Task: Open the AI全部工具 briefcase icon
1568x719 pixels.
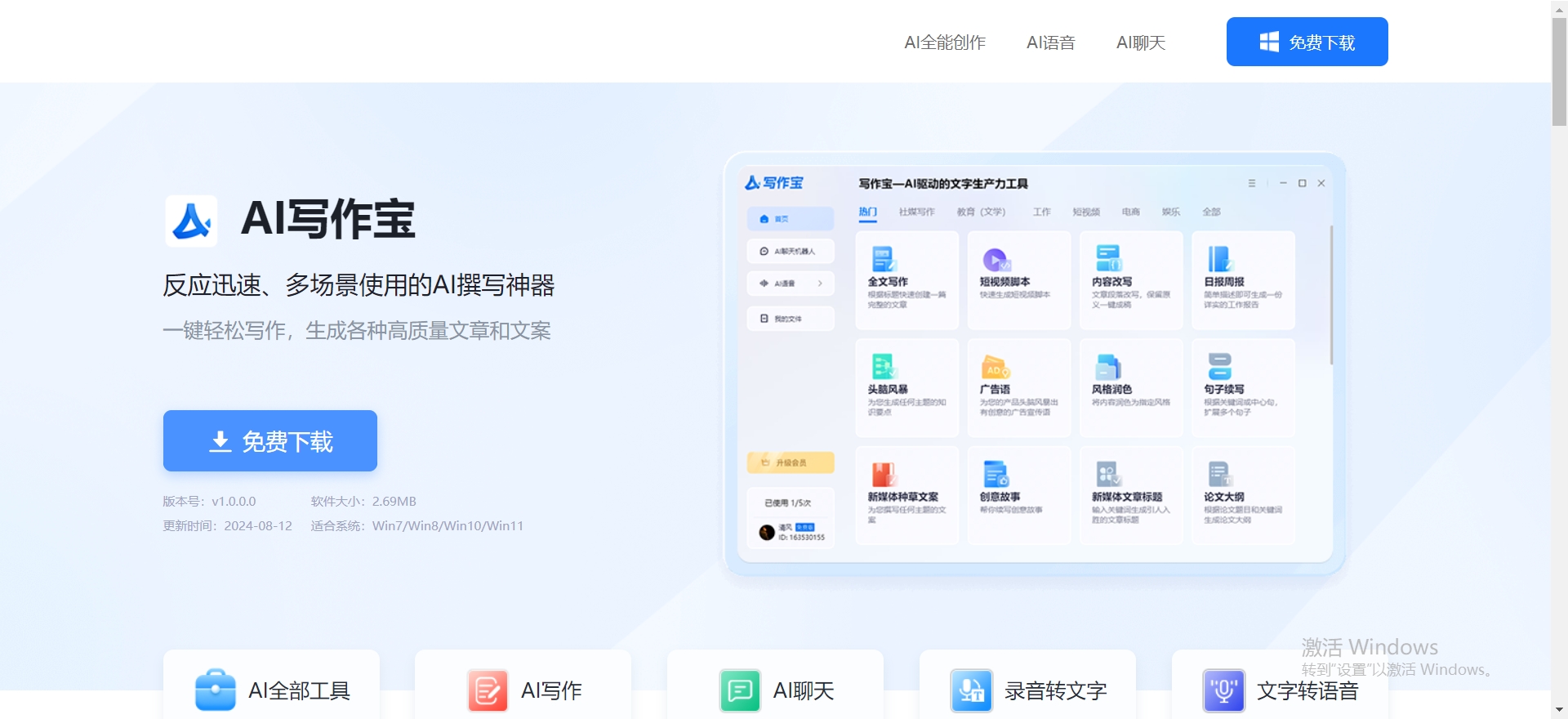Action: 216,690
